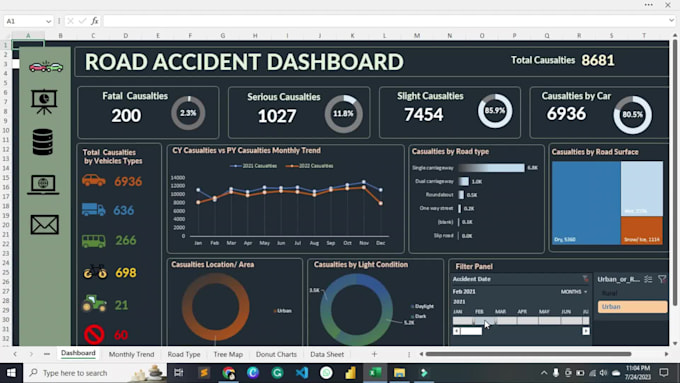This screenshot has width=680, height=383.
Task: Open Power BI from taskbar
Action: 350,373
